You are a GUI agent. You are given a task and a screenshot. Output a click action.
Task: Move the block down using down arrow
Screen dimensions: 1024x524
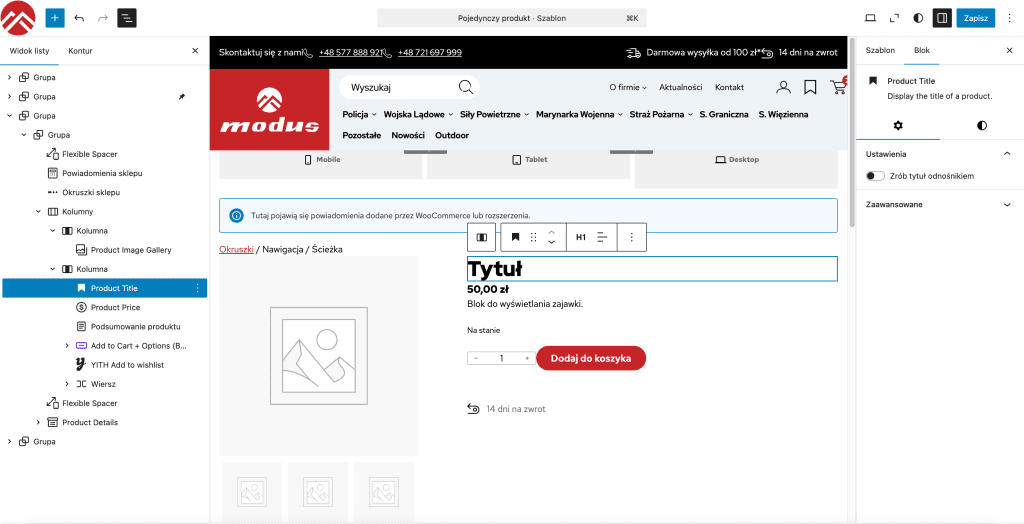pyautogui.click(x=551, y=242)
